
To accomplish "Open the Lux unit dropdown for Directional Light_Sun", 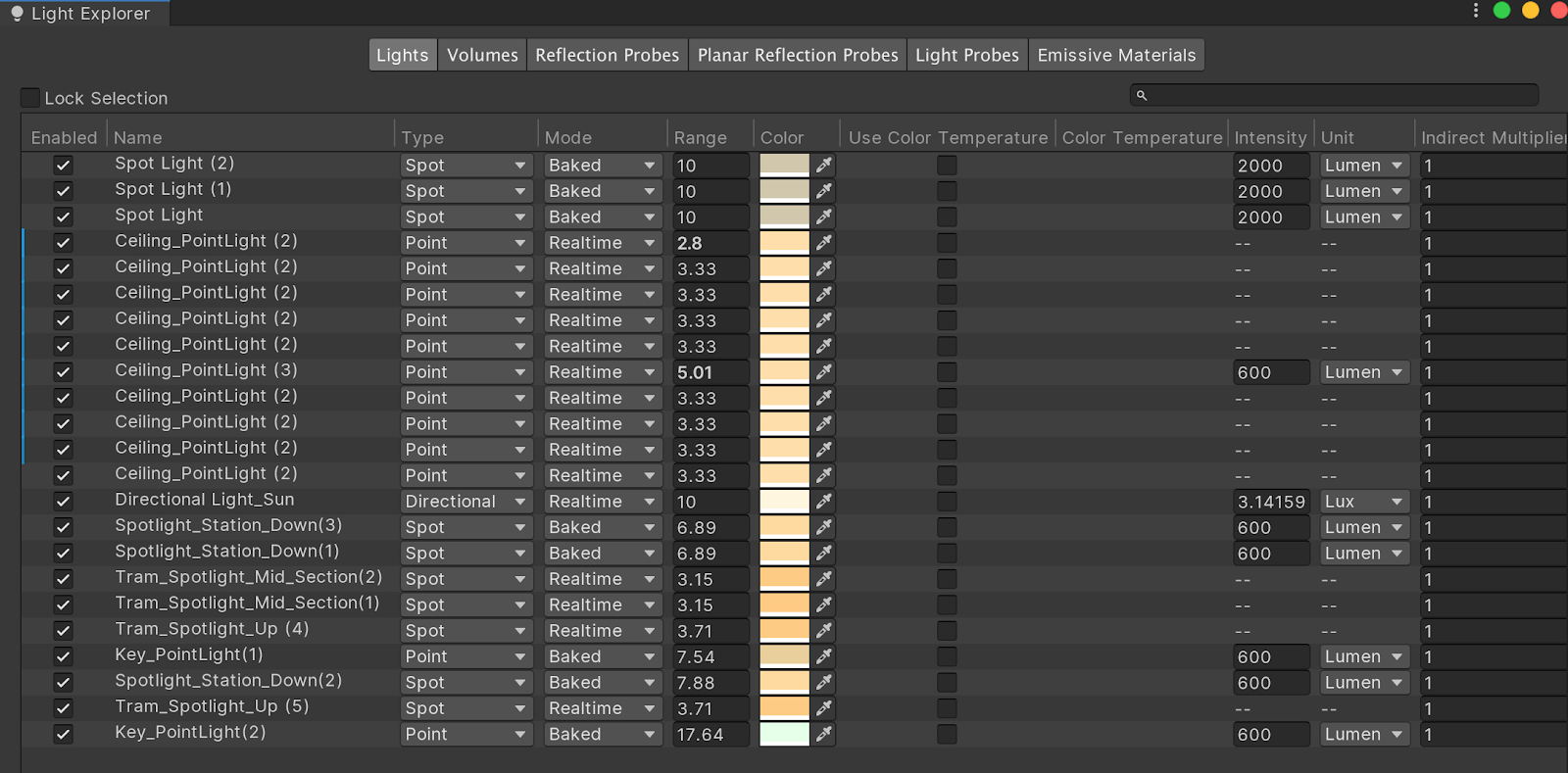I will (1364, 501).
